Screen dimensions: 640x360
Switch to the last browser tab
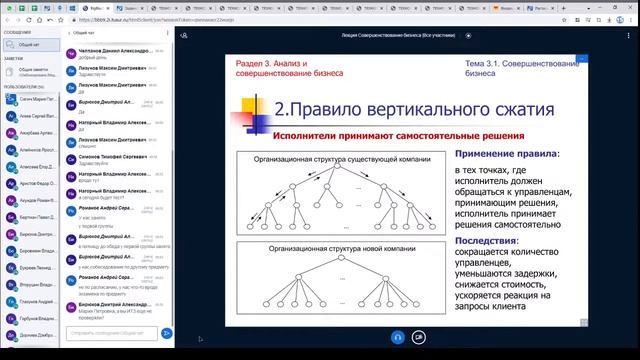click(540, 8)
